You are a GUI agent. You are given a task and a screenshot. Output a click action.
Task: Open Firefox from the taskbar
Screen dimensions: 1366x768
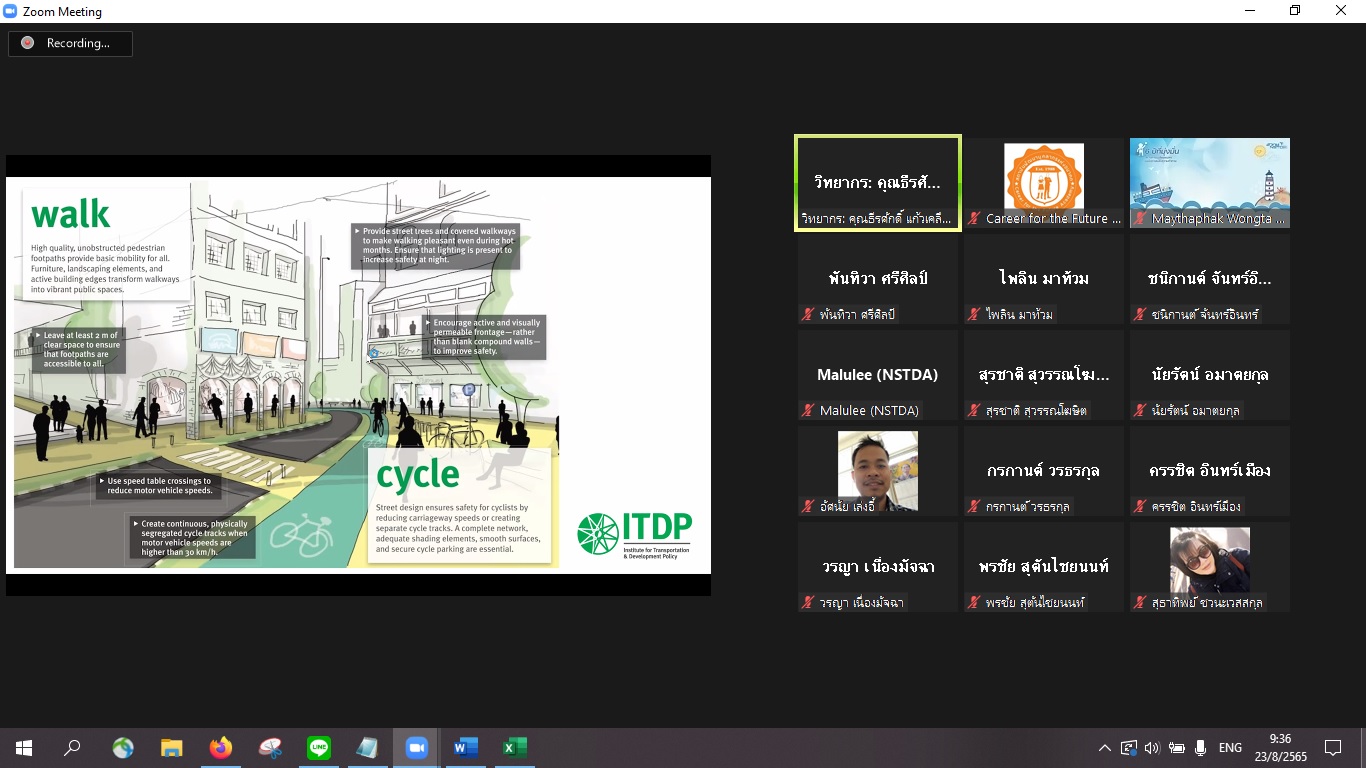[x=221, y=748]
